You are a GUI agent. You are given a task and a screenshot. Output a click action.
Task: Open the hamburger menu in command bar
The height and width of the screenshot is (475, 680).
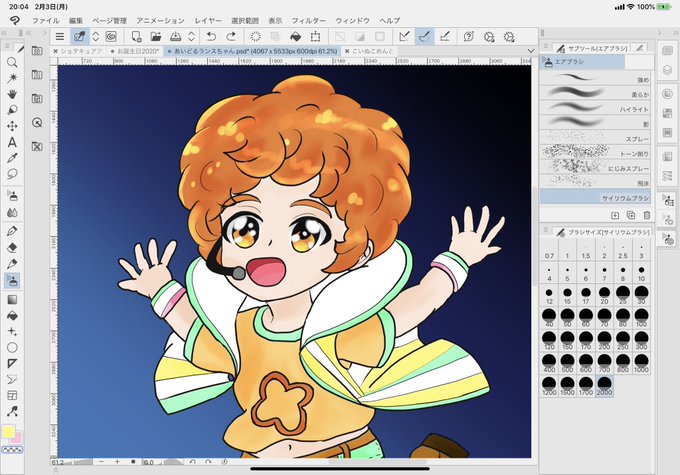click(x=60, y=37)
